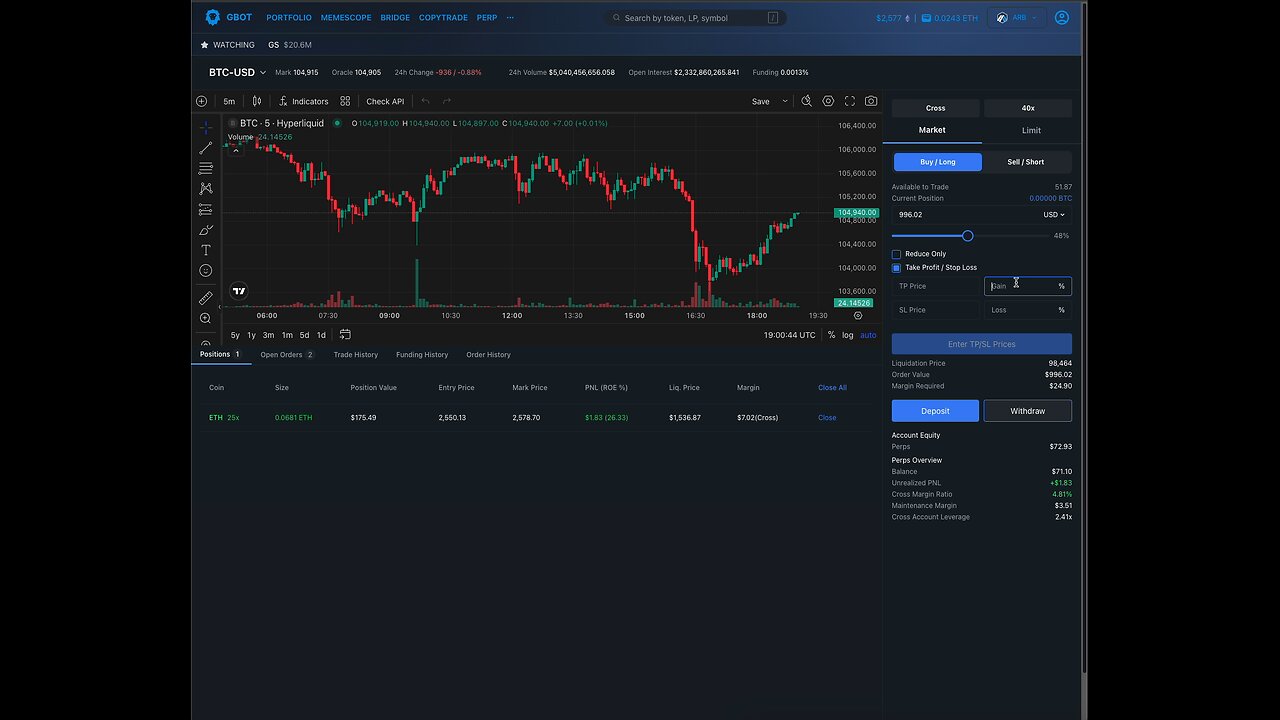Open the Fibonacci retracement tool
Viewport: 1280px width, 720px height.
[205, 168]
